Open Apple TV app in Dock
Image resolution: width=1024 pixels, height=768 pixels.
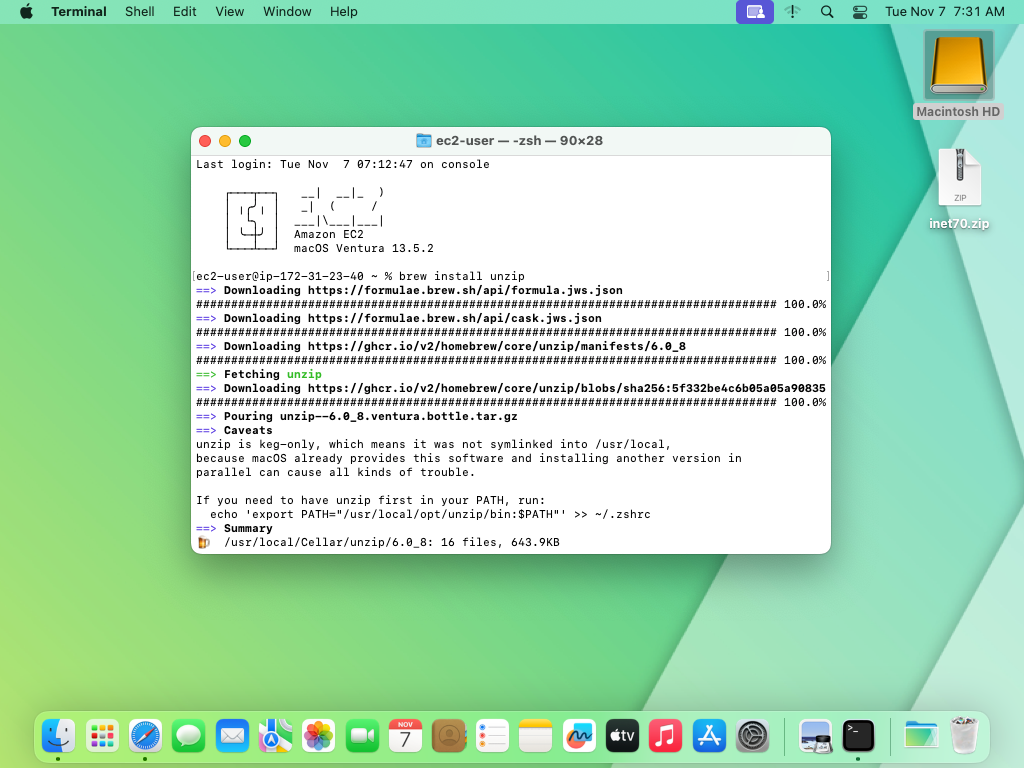[622, 735]
